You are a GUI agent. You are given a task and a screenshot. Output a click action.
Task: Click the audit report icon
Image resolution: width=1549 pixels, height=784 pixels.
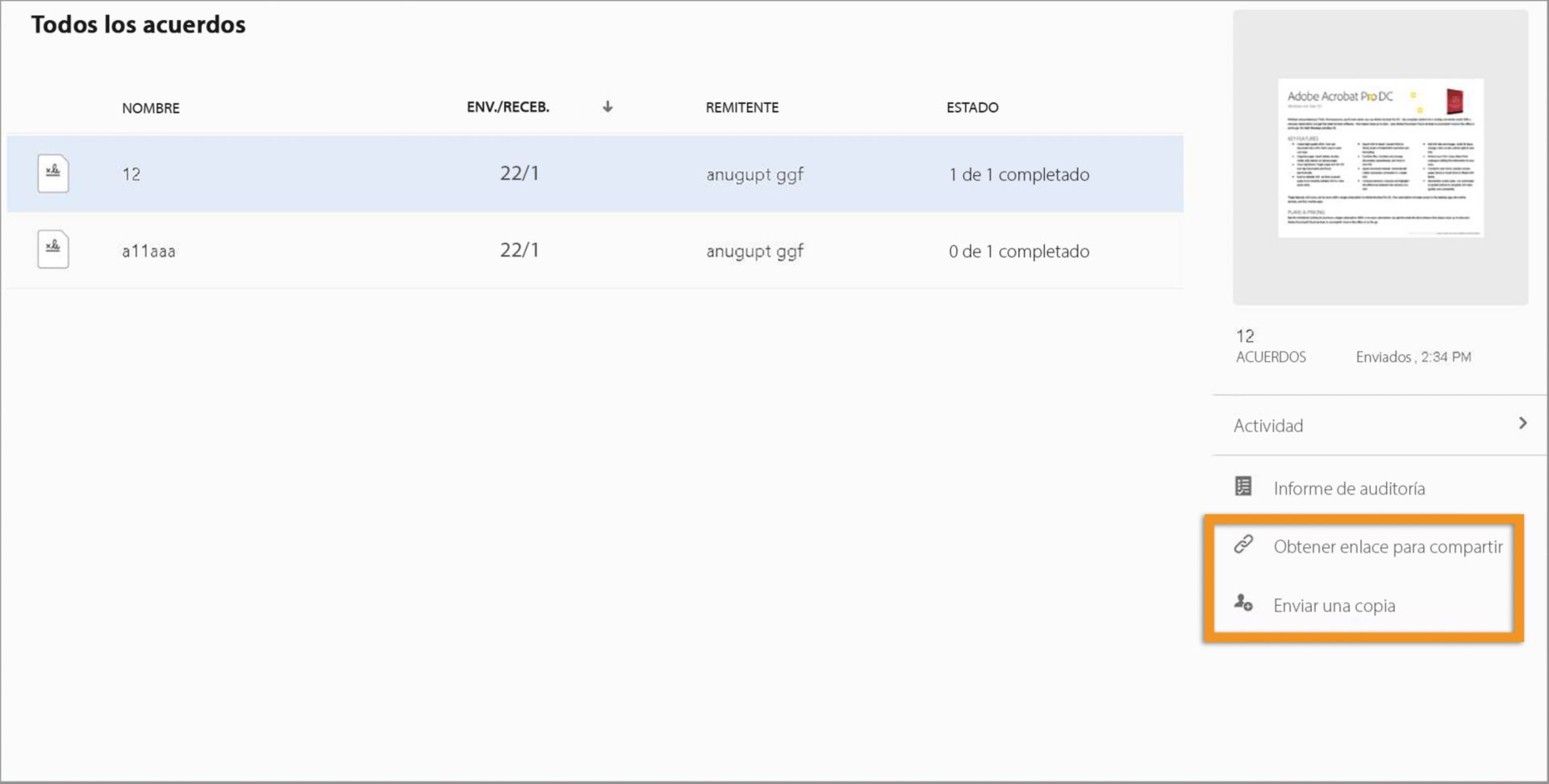click(1243, 486)
